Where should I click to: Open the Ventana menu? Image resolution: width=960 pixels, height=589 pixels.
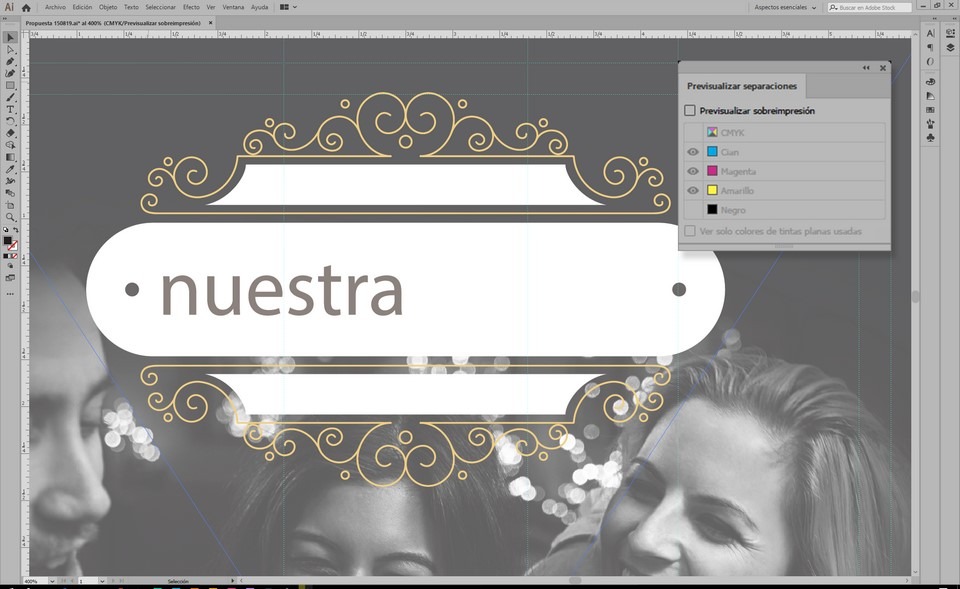point(233,7)
